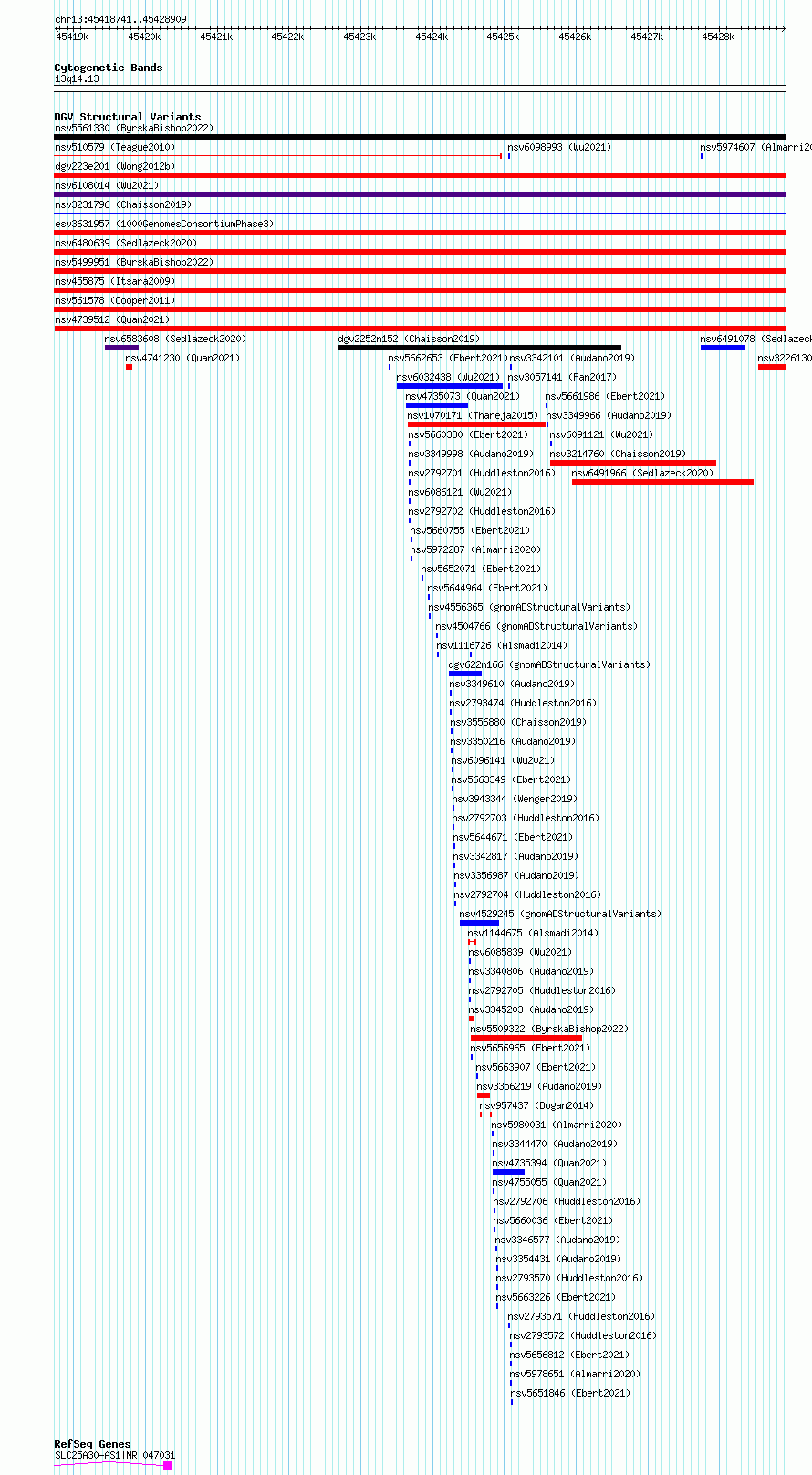This screenshot has width=812, height=1475.
Task: Click the nsv5561330 (ByrskaBishop2022) variant label
Action: coord(133,128)
